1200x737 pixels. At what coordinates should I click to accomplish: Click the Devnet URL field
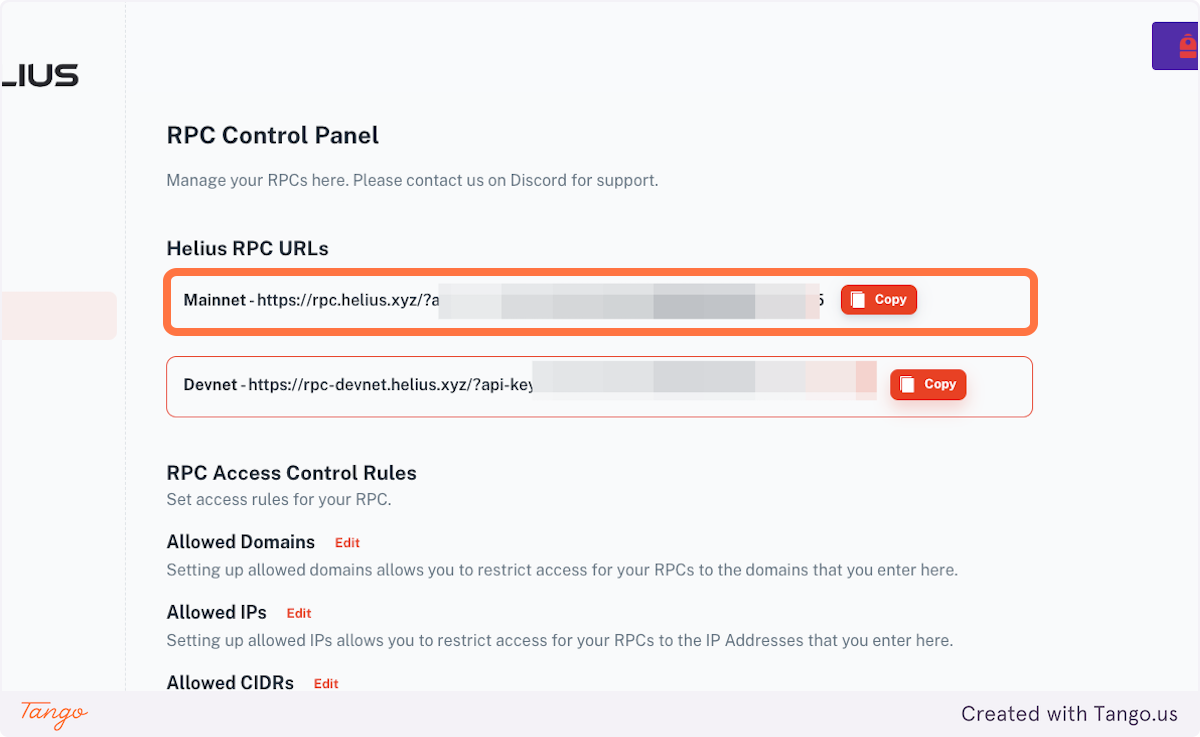point(450,384)
